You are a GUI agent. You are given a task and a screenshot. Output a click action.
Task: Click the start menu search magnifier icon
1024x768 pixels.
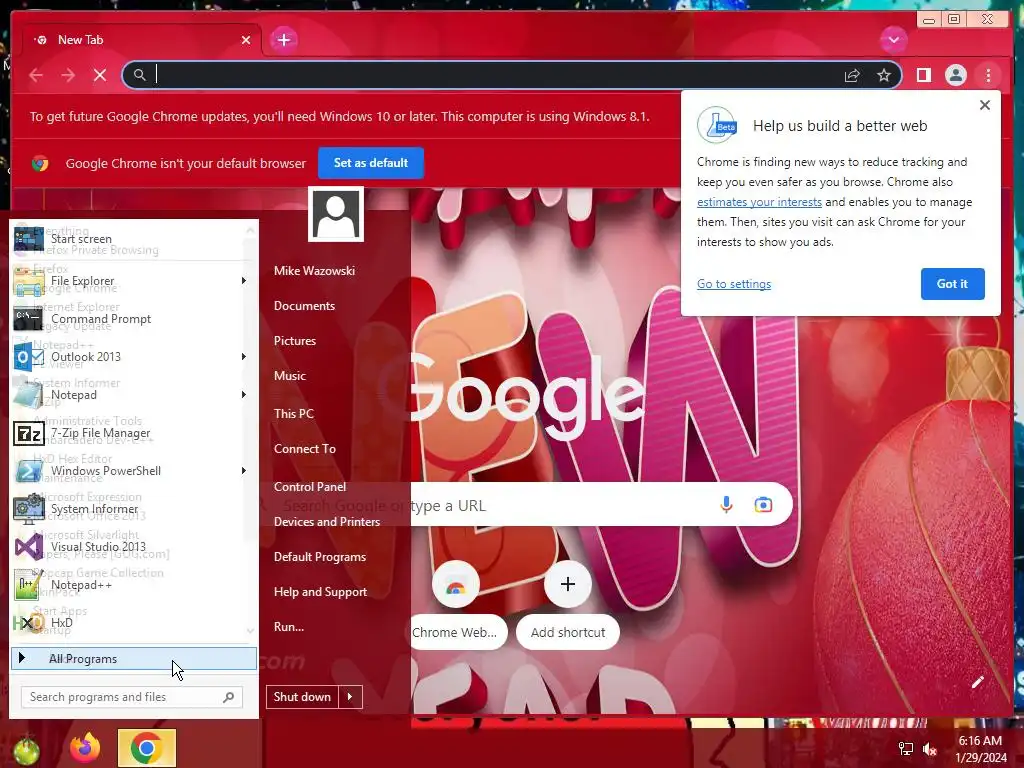point(229,697)
